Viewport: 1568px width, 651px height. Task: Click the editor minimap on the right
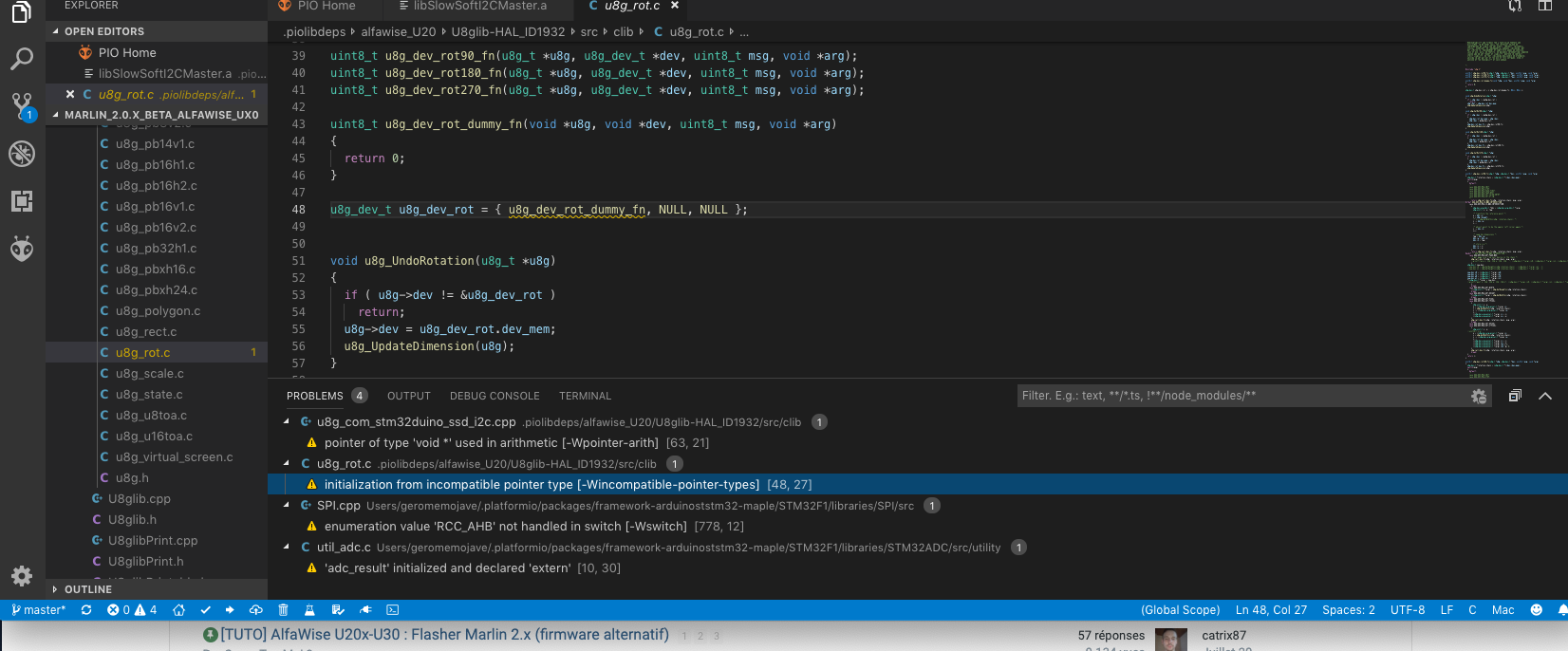tap(1515, 209)
